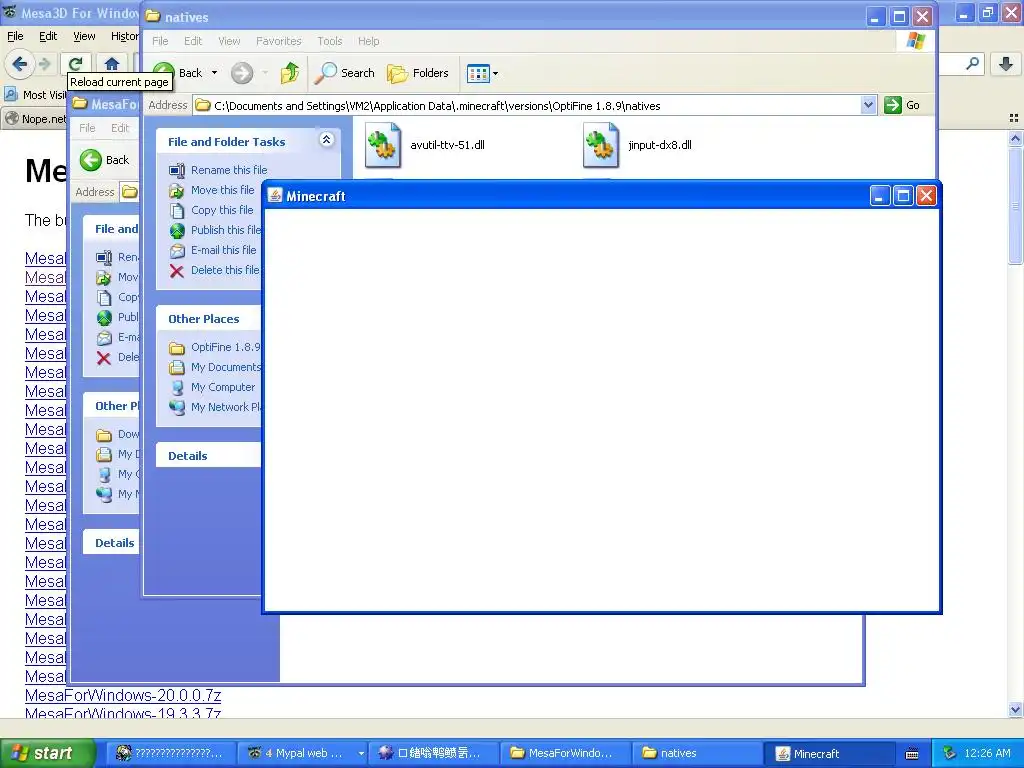Click question-marks titled taskbar button

click(x=170, y=753)
